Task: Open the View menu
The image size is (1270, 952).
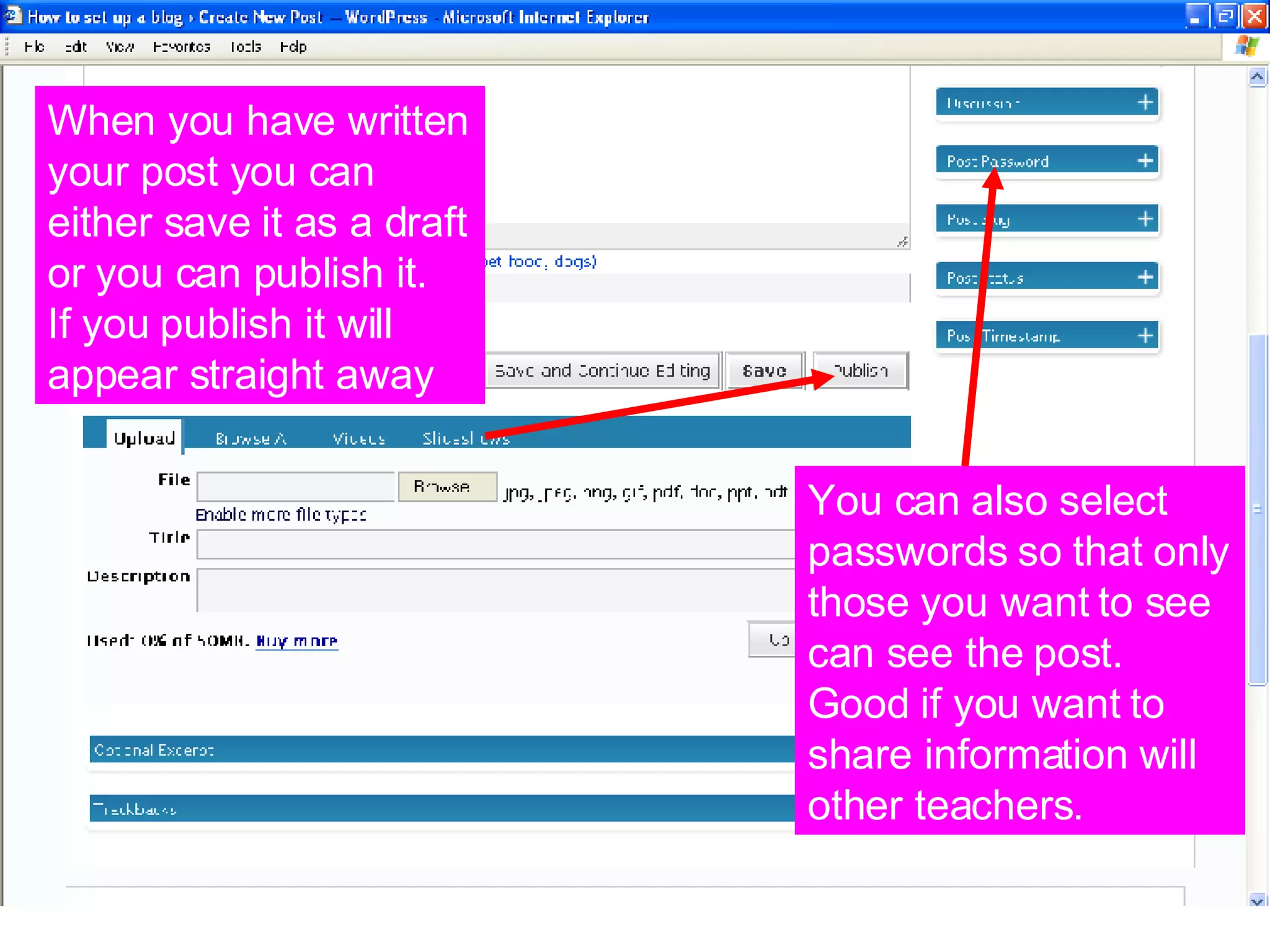Action: [x=120, y=47]
